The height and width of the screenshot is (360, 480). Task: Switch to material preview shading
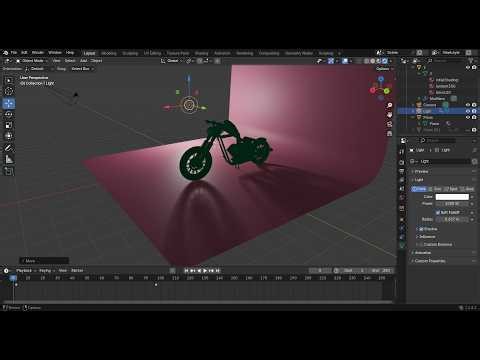pos(379,61)
